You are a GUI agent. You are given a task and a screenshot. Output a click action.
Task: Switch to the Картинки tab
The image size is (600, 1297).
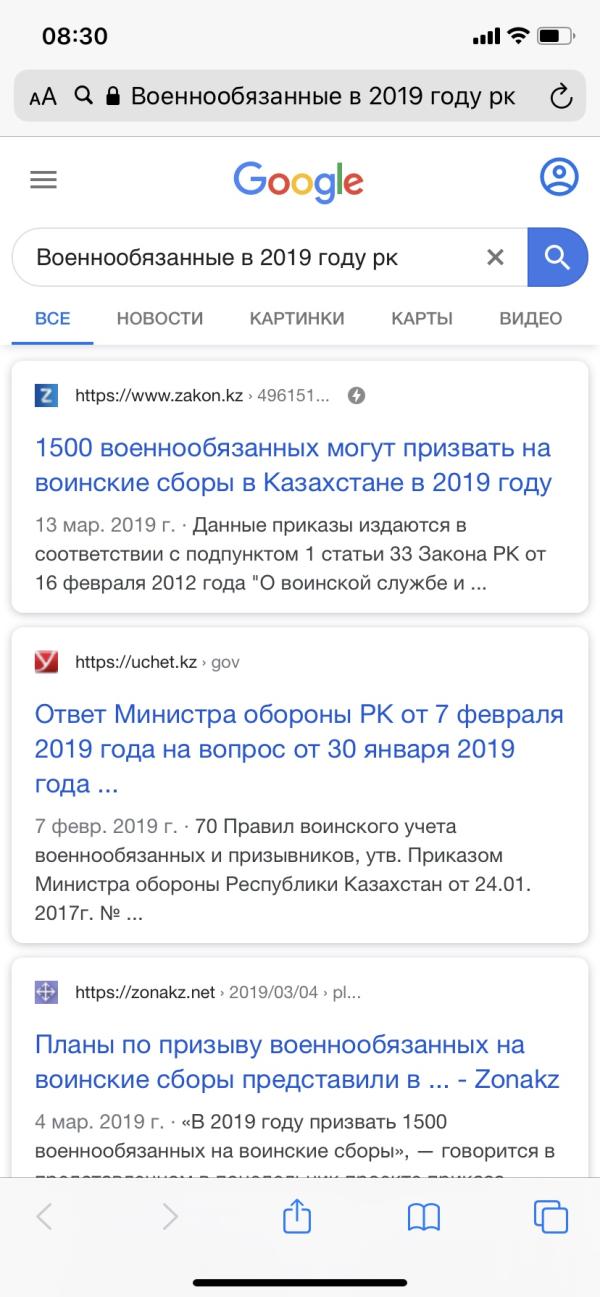pyautogui.click(x=297, y=318)
